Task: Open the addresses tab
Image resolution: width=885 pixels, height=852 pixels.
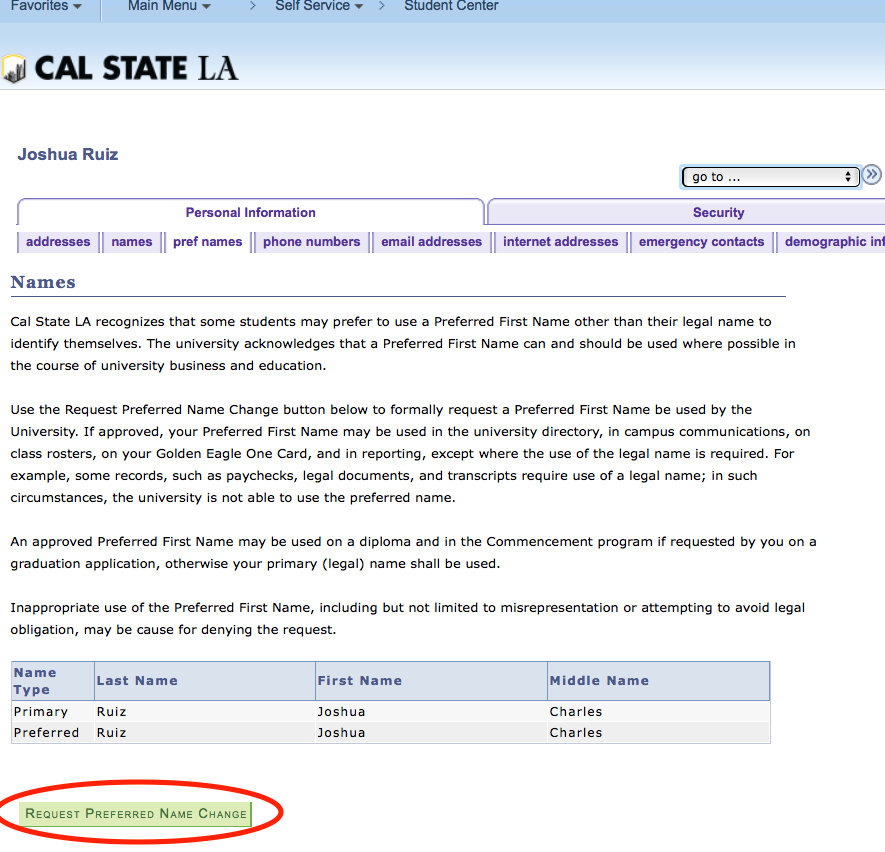Action: pyautogui.click(x=57, y=241)
